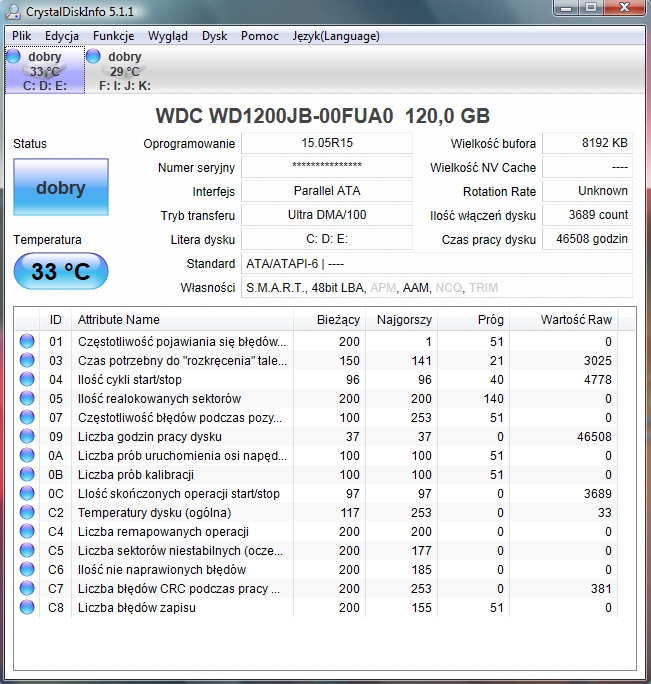Image resolution: width=651 pixels, height=684 pixels.
Task: Click the Własności features field
Action: coord(437,287)
